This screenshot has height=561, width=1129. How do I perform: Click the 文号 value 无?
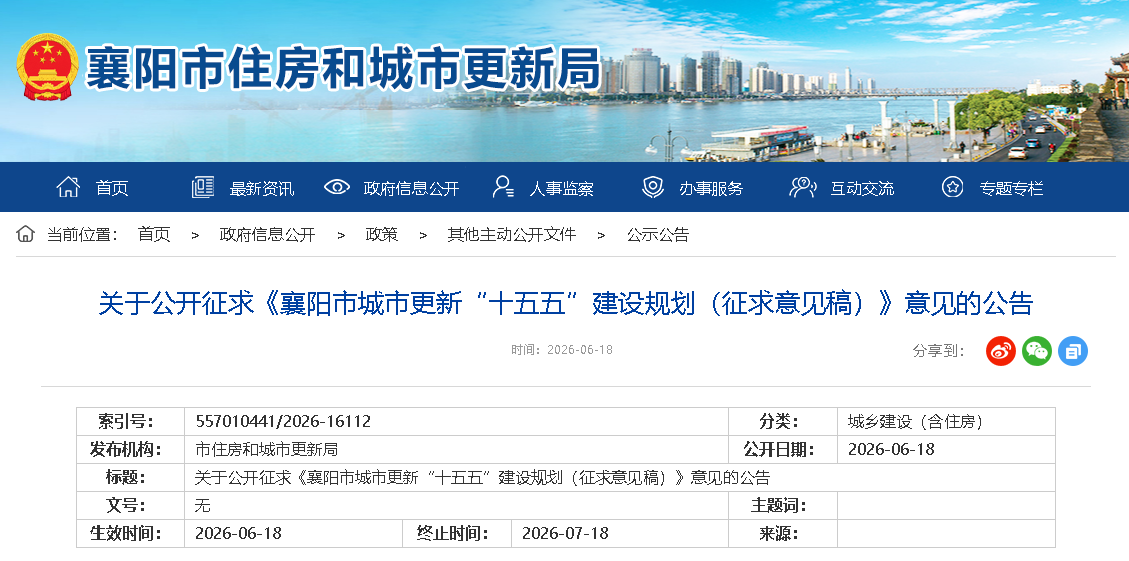click(x=202, y=506)
